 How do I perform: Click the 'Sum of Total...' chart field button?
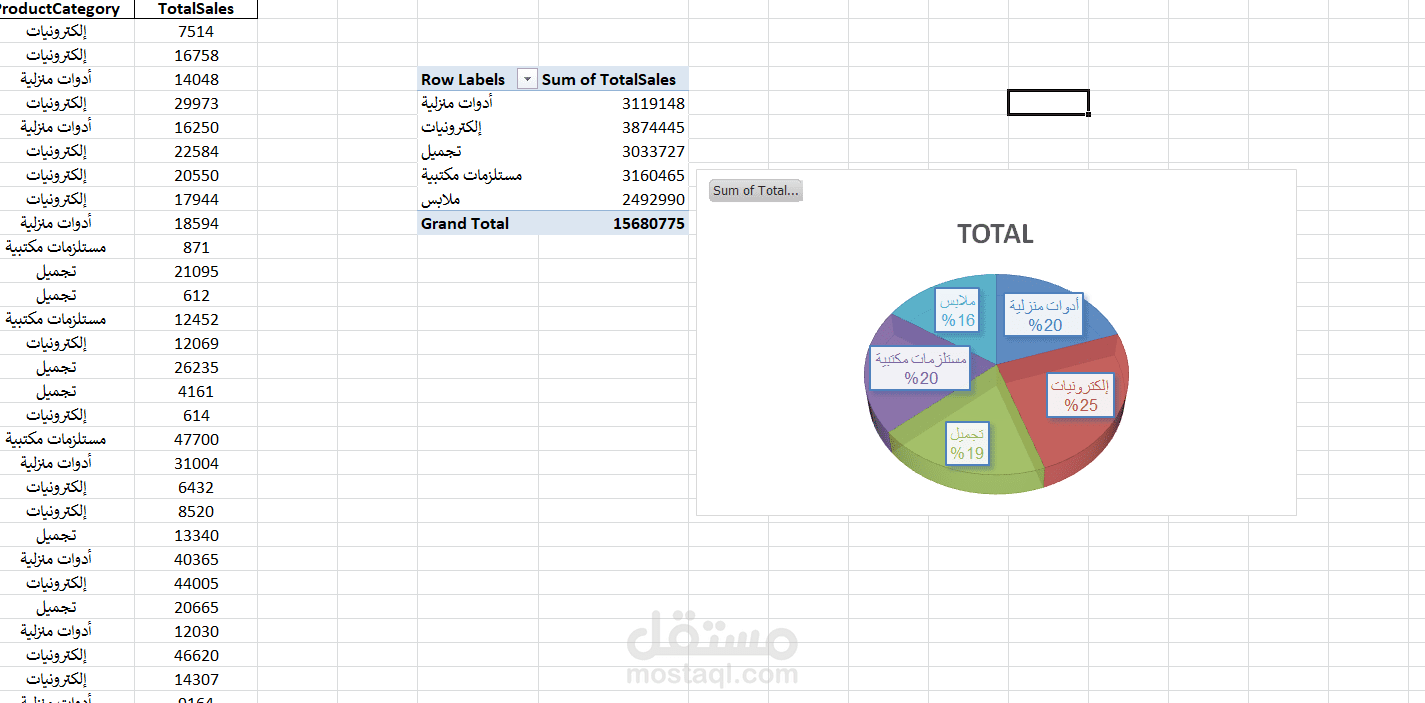(756, 190)
